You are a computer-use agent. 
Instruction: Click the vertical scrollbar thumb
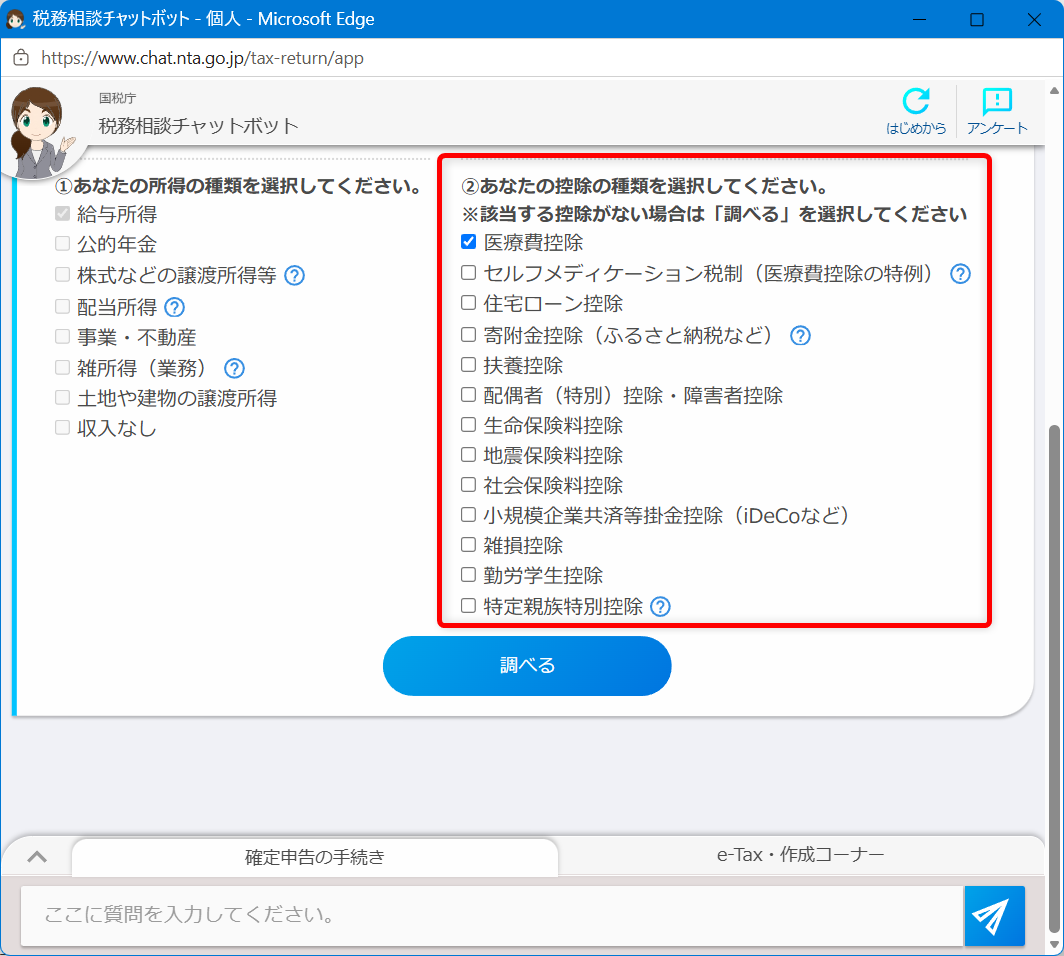pyautogui.click(x=1054, y=678)
